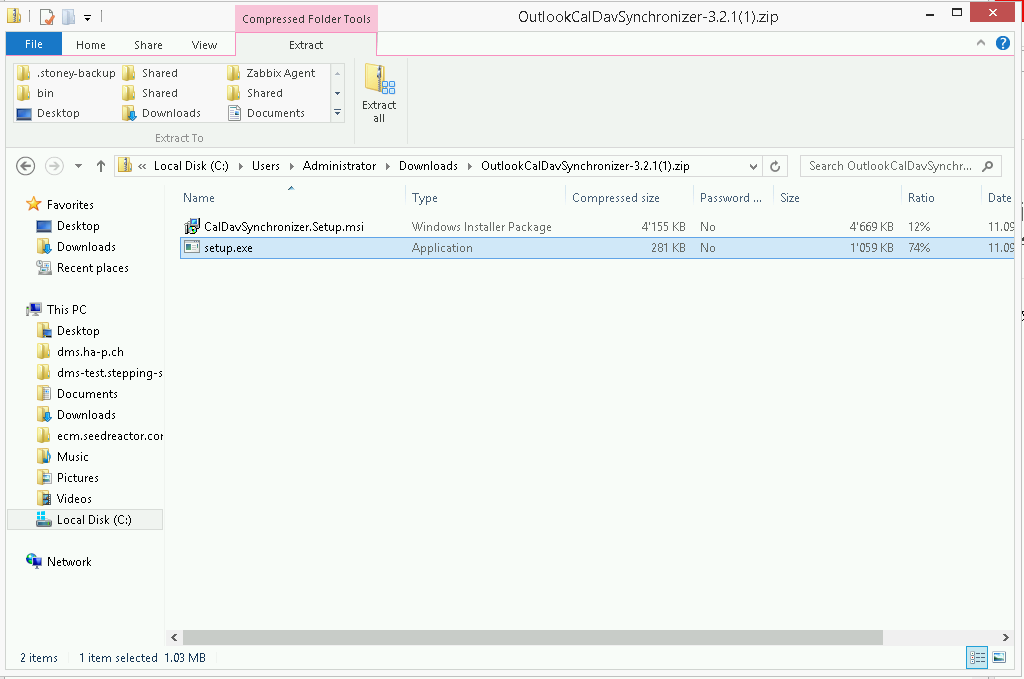Viewport: 1024px width, 679px height.
Task: Switch to details view button
Action: [977, 657]
